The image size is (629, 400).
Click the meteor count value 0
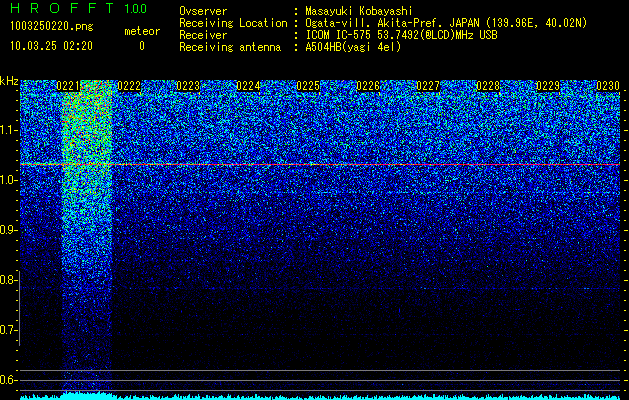coord(142,46)
